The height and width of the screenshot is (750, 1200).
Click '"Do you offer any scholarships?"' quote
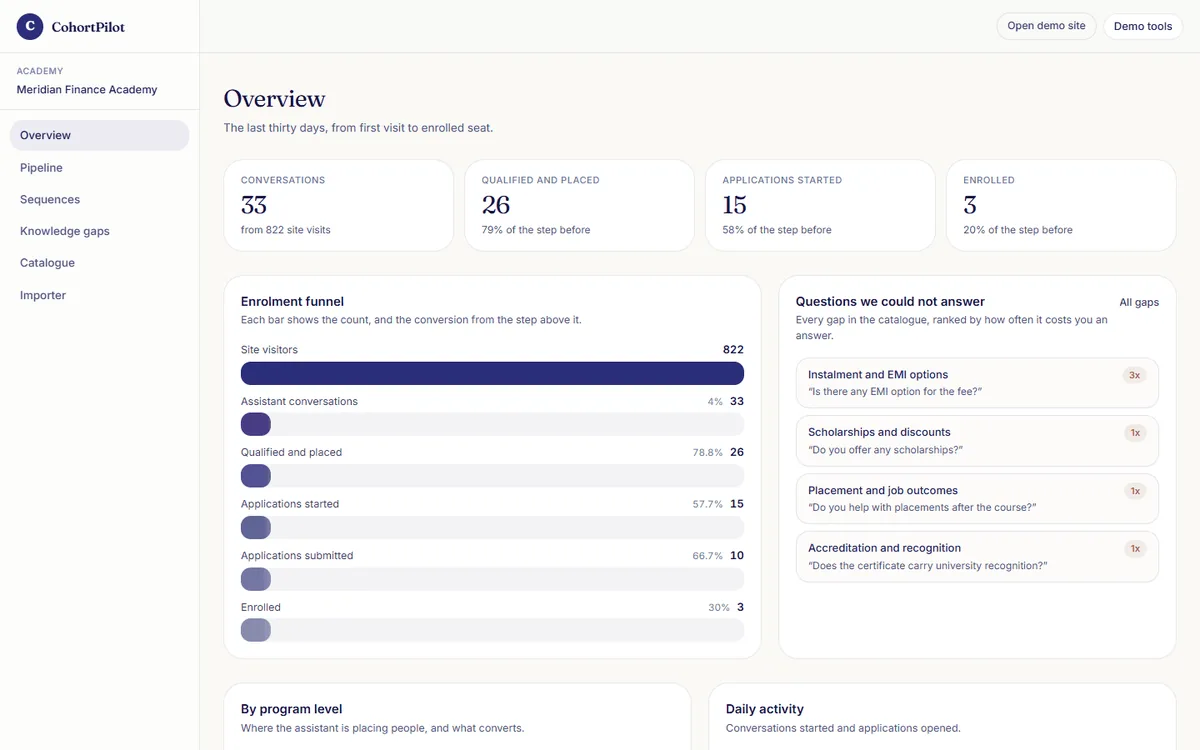[x=885, y=450]
